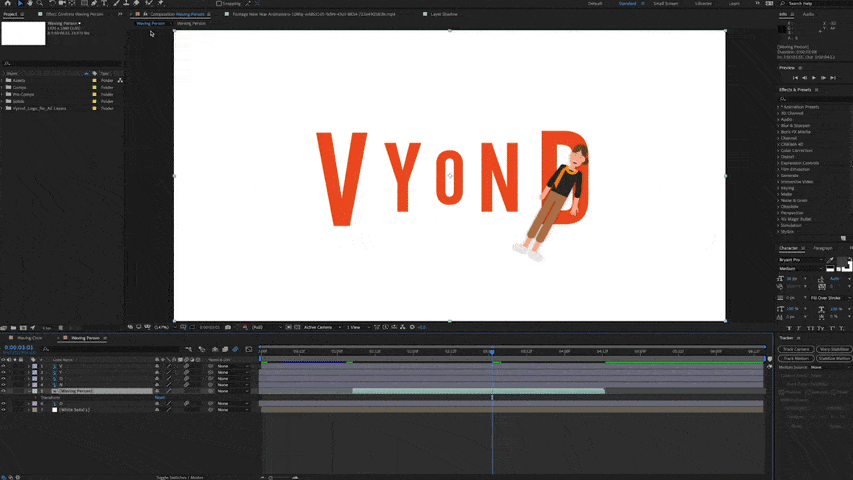Select the Zoom magnifier tool
The width and height of the screenshot is (853, 480).
point(40,3)
